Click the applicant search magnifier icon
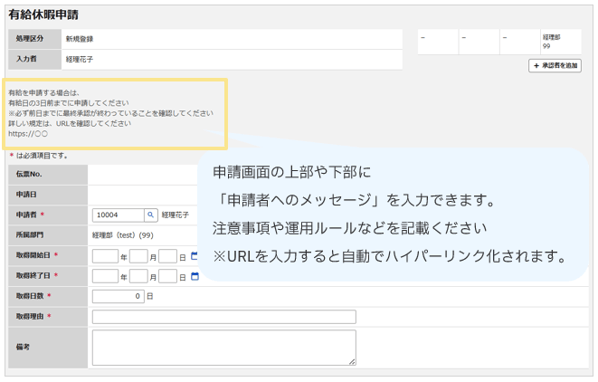The image size is (598, 382). click(x=151, y=215)
